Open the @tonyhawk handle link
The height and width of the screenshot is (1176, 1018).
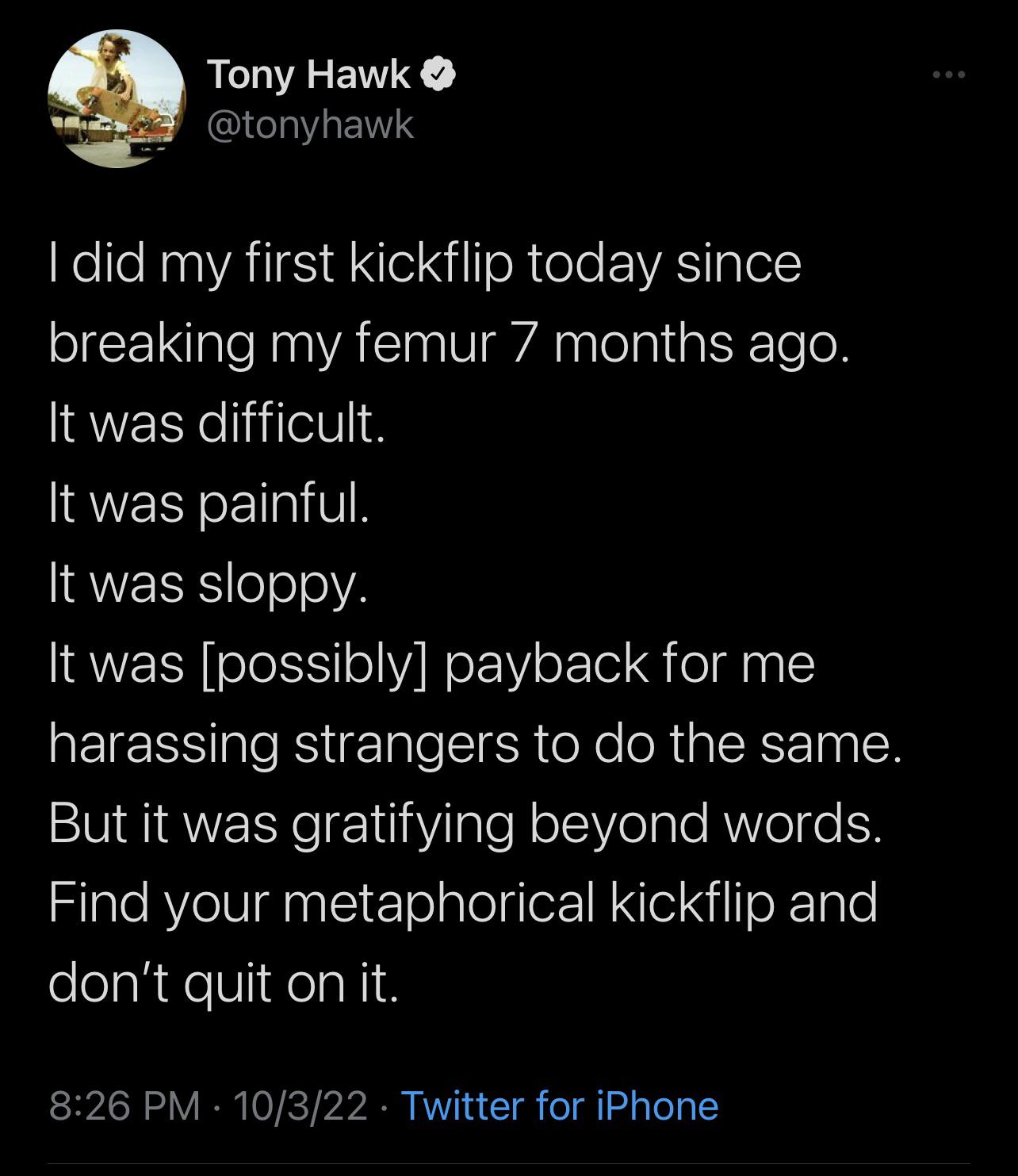pyautogui.click(x=310, y=124)
